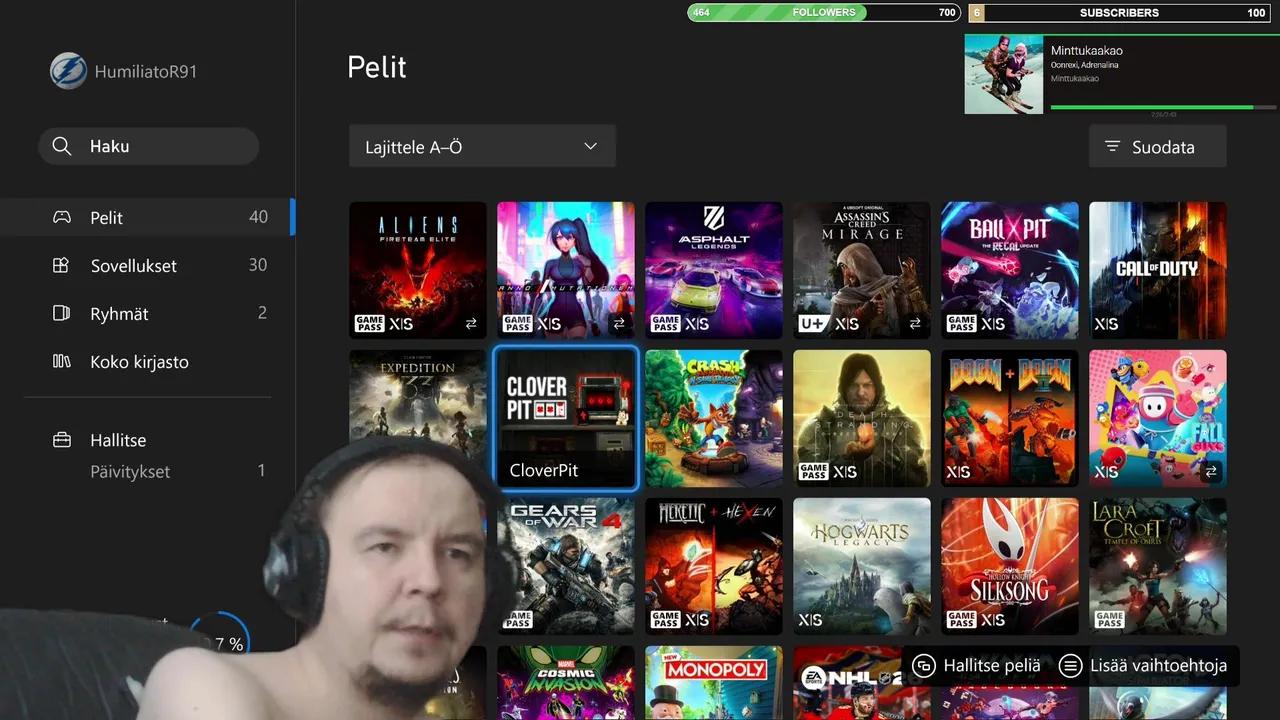This screenshot has width=1280, height=720.
Task: Open Ryhmät in the sidebar
Action: tap(148, 313)
